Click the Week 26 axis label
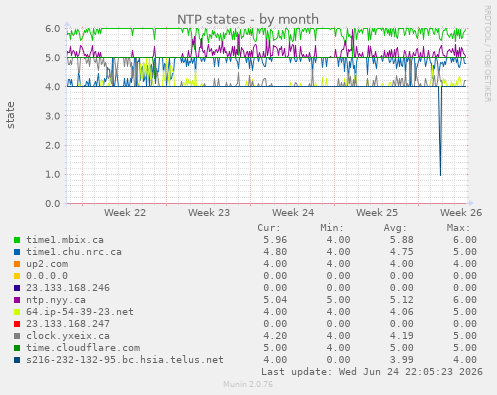 461,213
